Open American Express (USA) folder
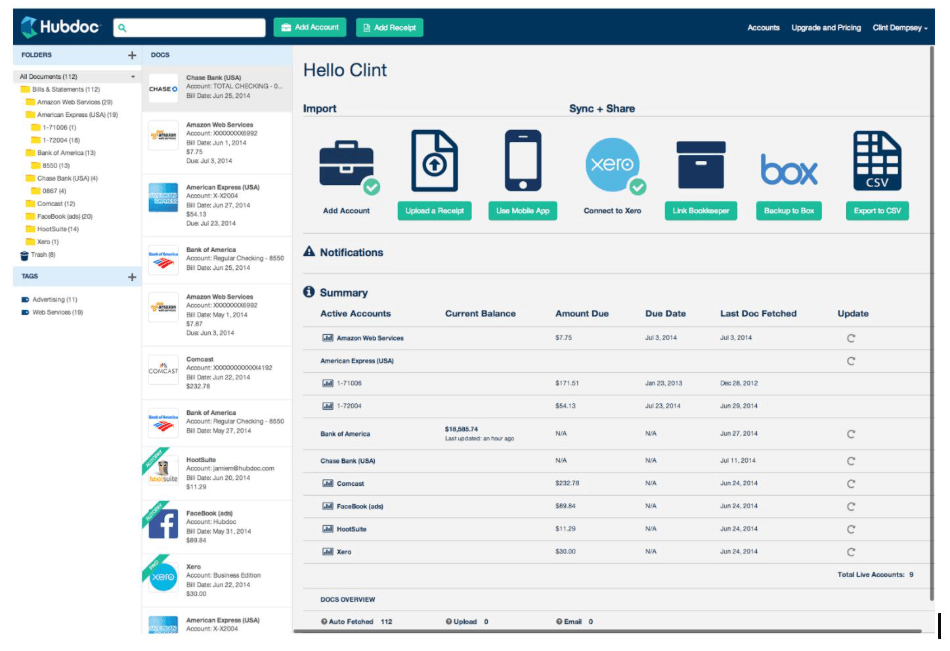 click(71, 115)
